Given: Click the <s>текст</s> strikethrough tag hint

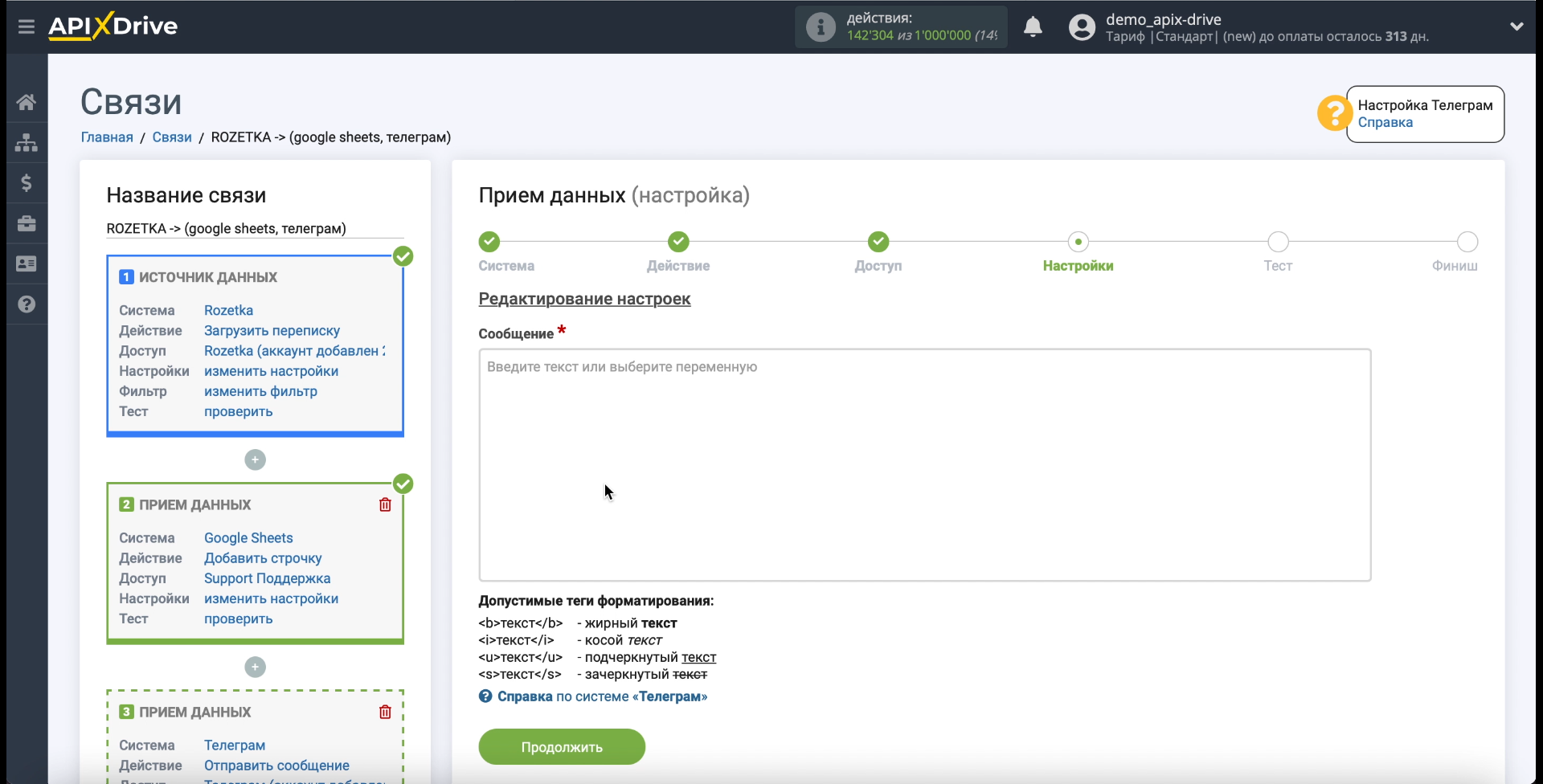Looking at the screenshot, I should (520, 675).
